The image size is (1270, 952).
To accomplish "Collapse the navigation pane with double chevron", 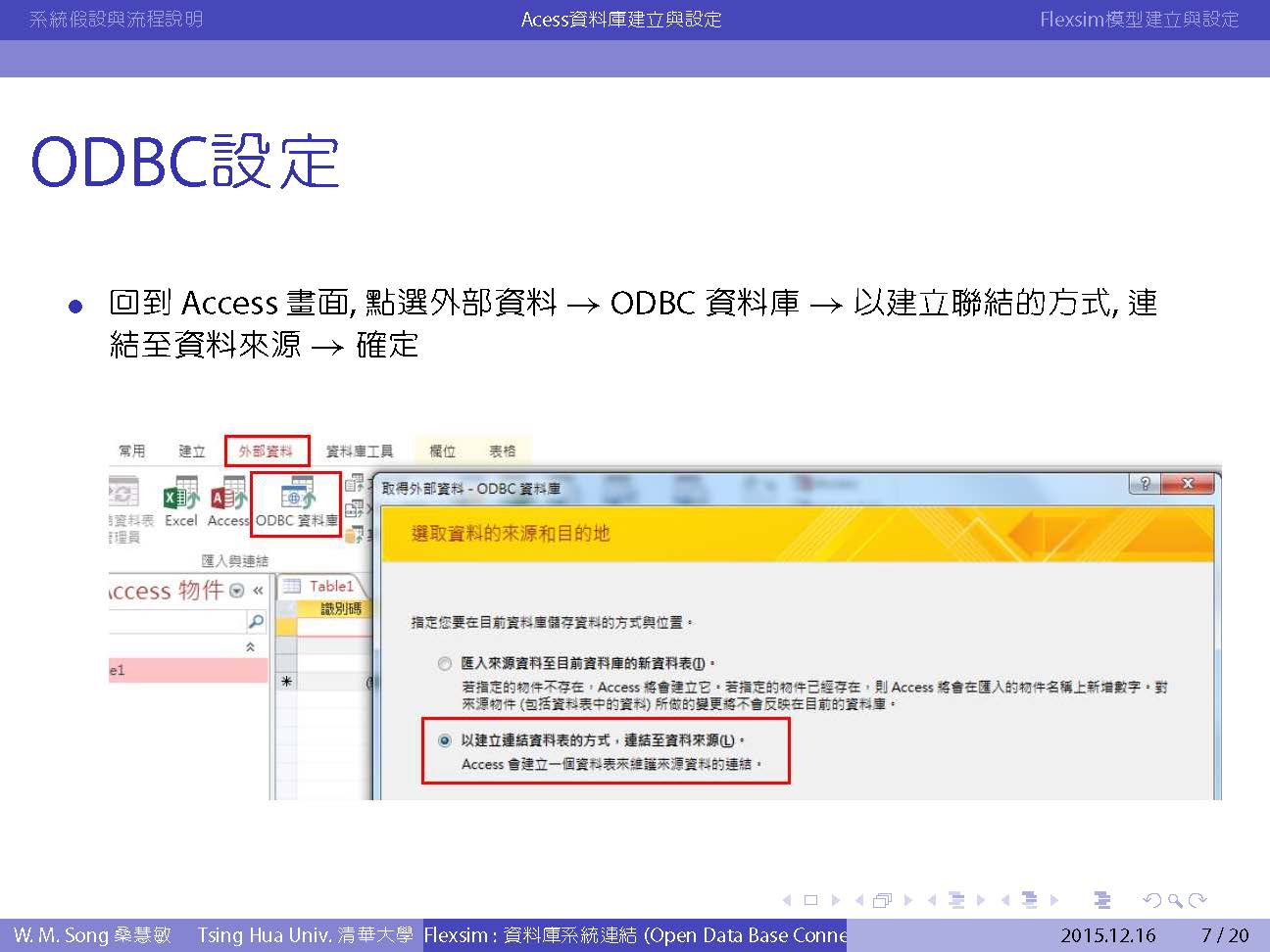I will pyautogui.click(x=258, y=591).
